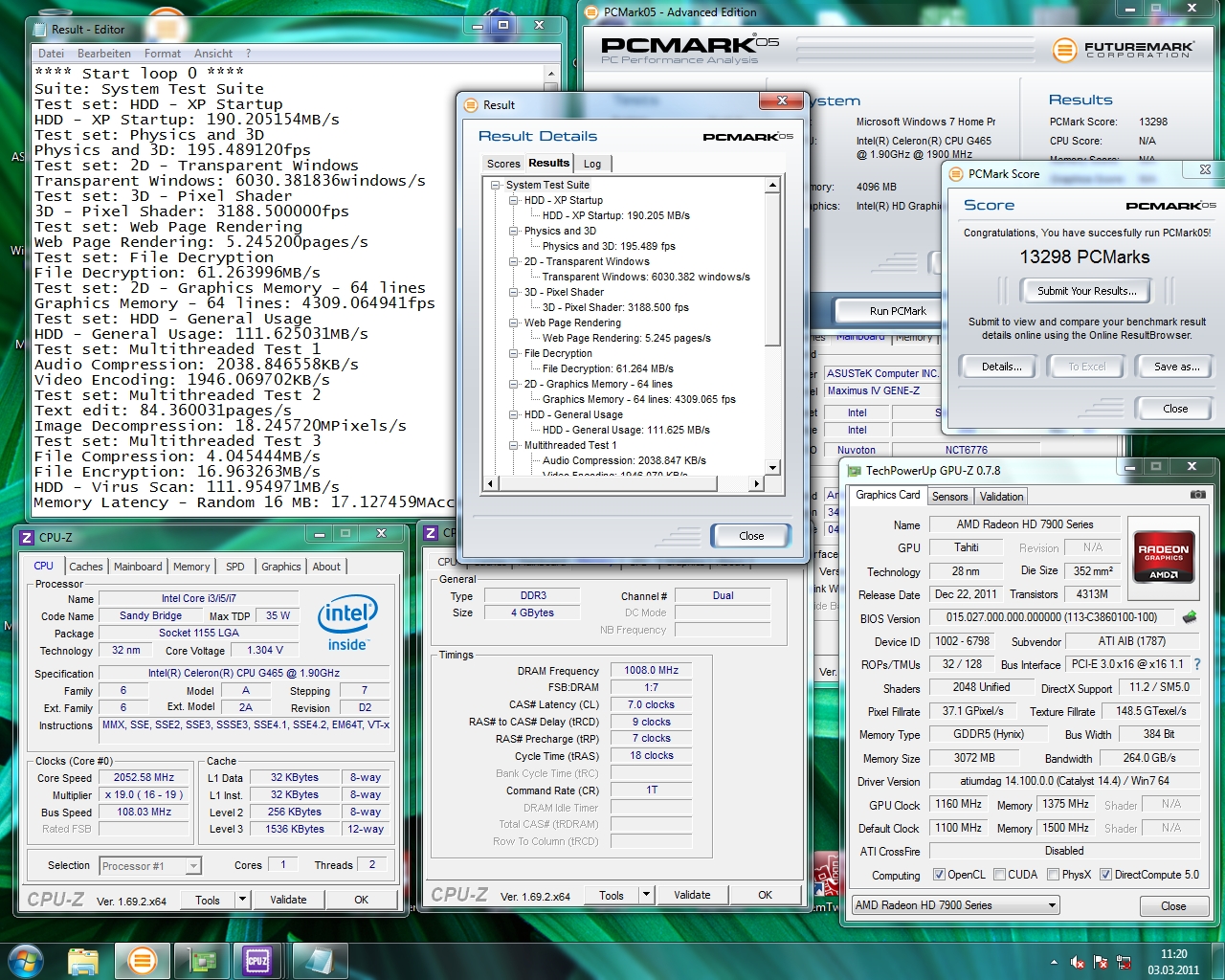Image resolution: width=1225 pixels, height=980 pixels.
Task: Select the 3D - Pixel Shader: 3188.500 fps row
Action: 615,307
